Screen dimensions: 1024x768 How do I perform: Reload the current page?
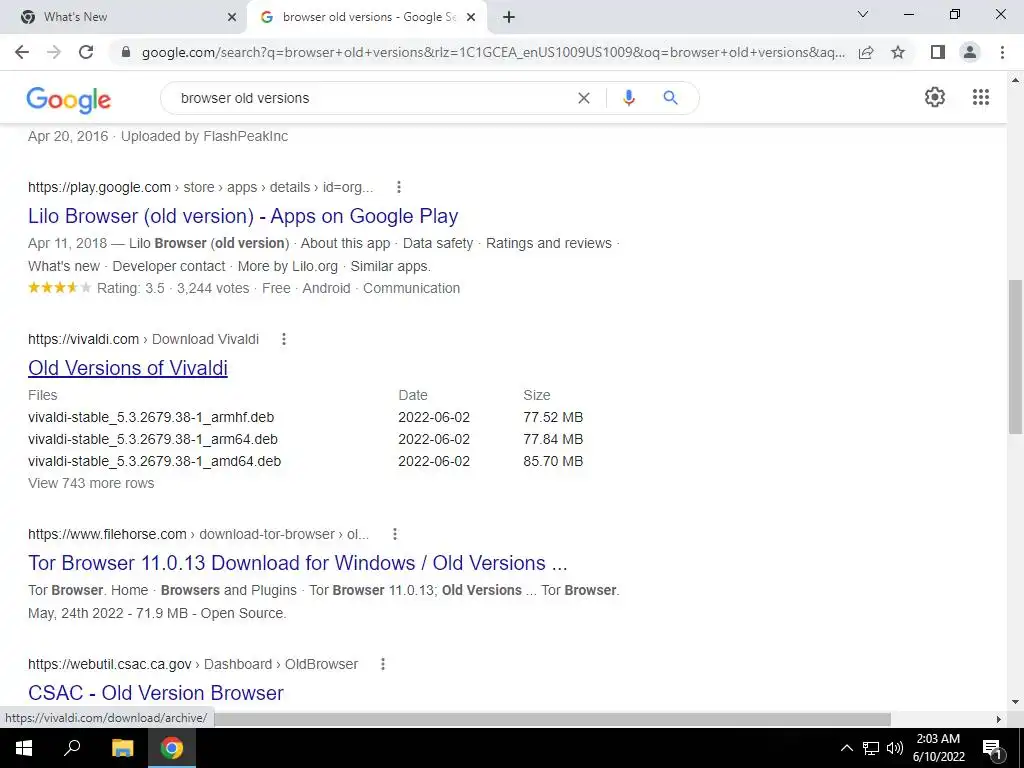pos(86,52)
